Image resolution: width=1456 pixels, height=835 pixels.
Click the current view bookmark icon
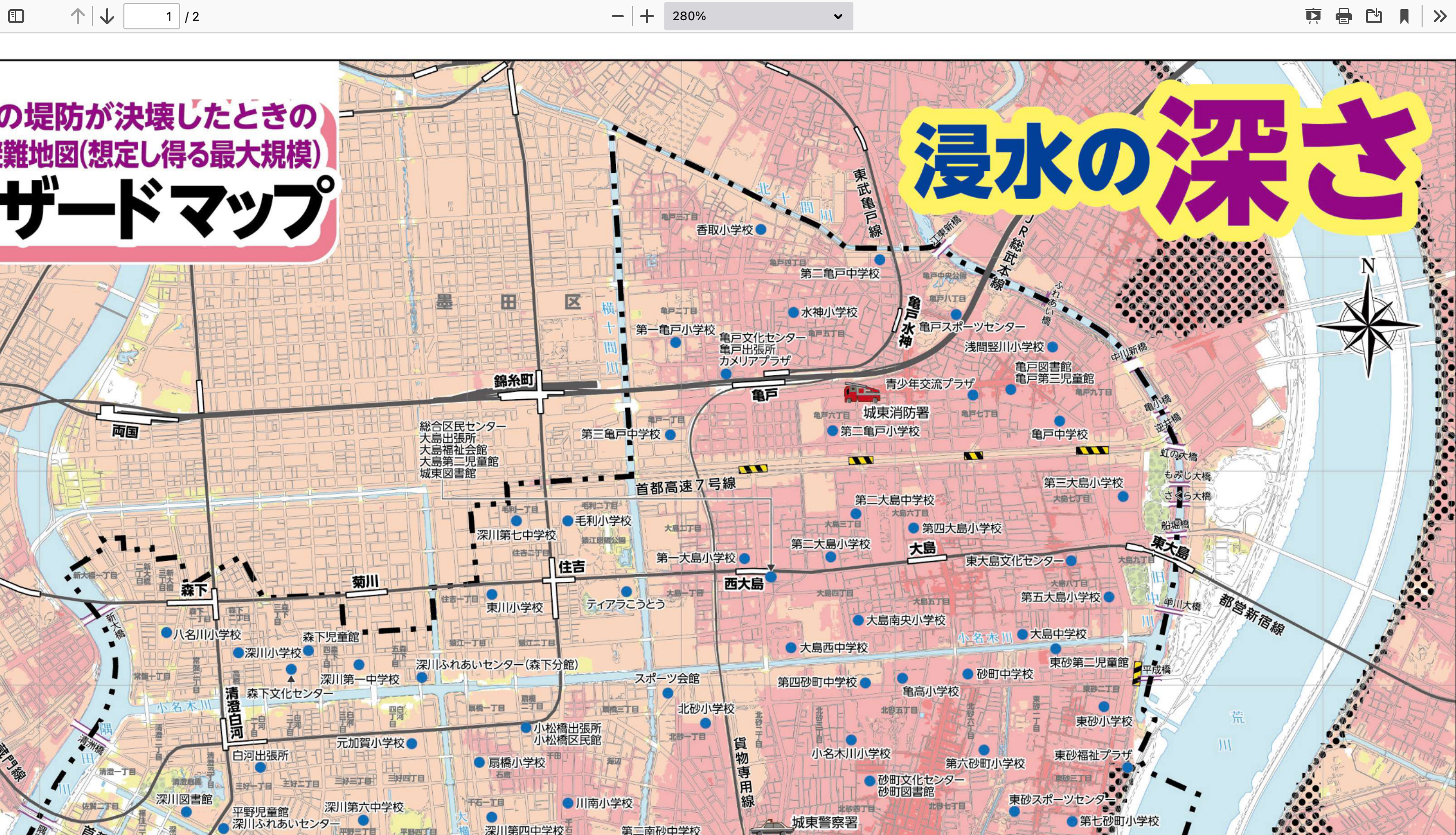1404,16
